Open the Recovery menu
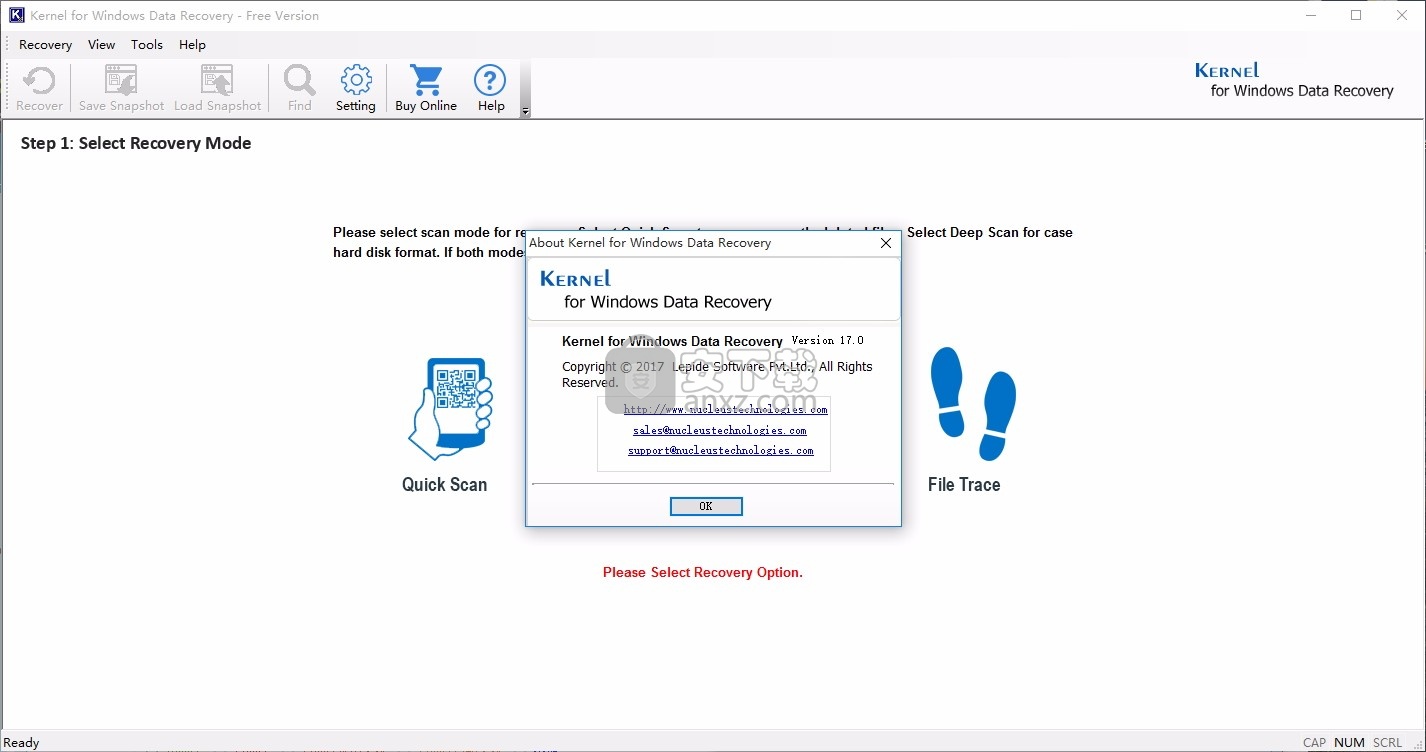Viewport: 1426px width, 752px height. coord(45,45)
